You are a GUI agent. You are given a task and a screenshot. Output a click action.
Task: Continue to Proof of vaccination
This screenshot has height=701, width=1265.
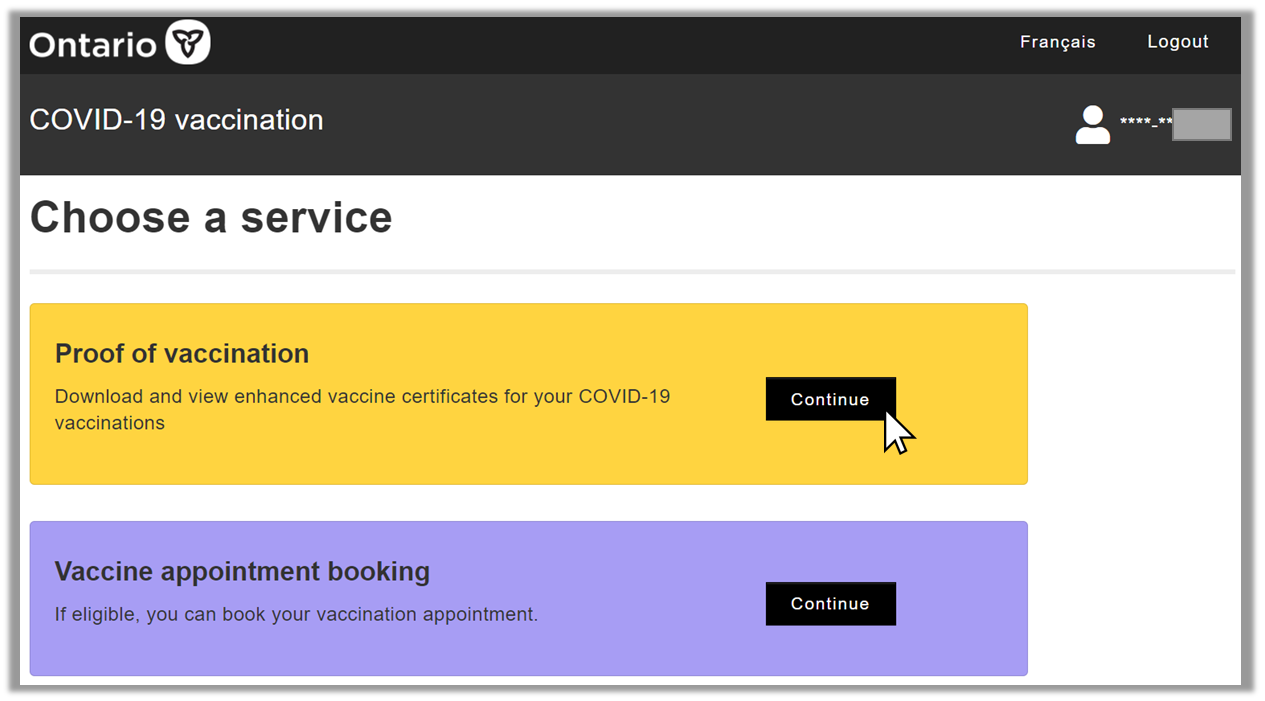(830, 399)
